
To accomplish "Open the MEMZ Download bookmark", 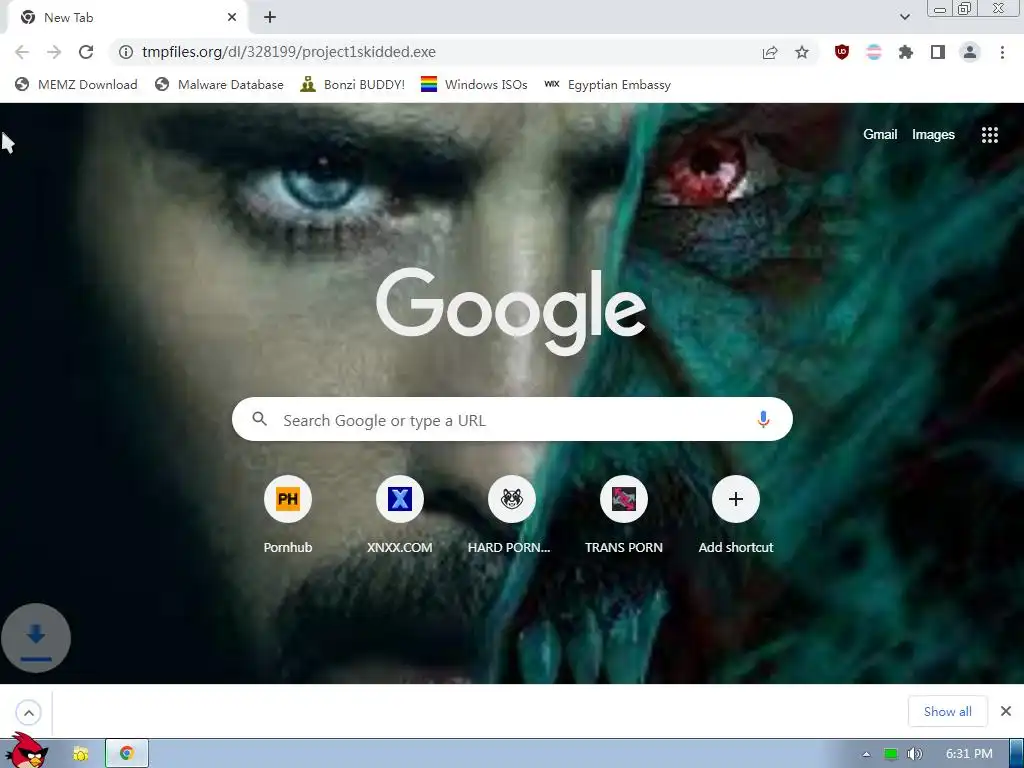I will pos(76,84).
